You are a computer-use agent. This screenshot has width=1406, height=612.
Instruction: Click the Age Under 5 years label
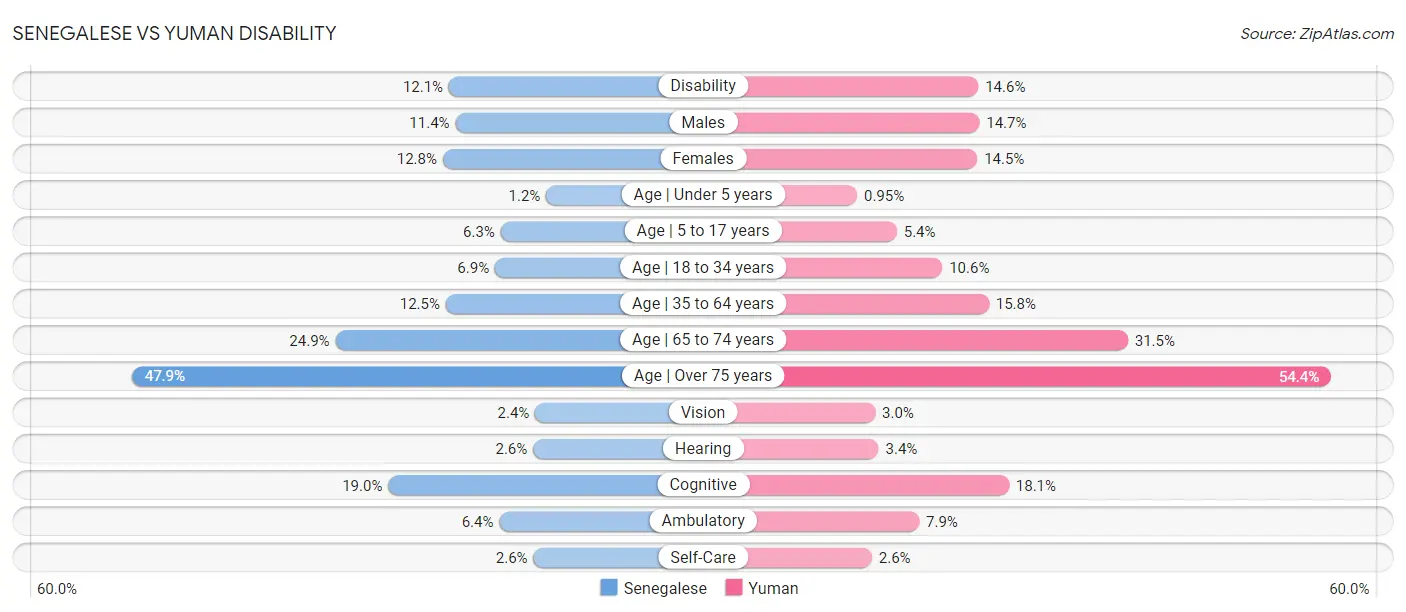tap(703, 195)
